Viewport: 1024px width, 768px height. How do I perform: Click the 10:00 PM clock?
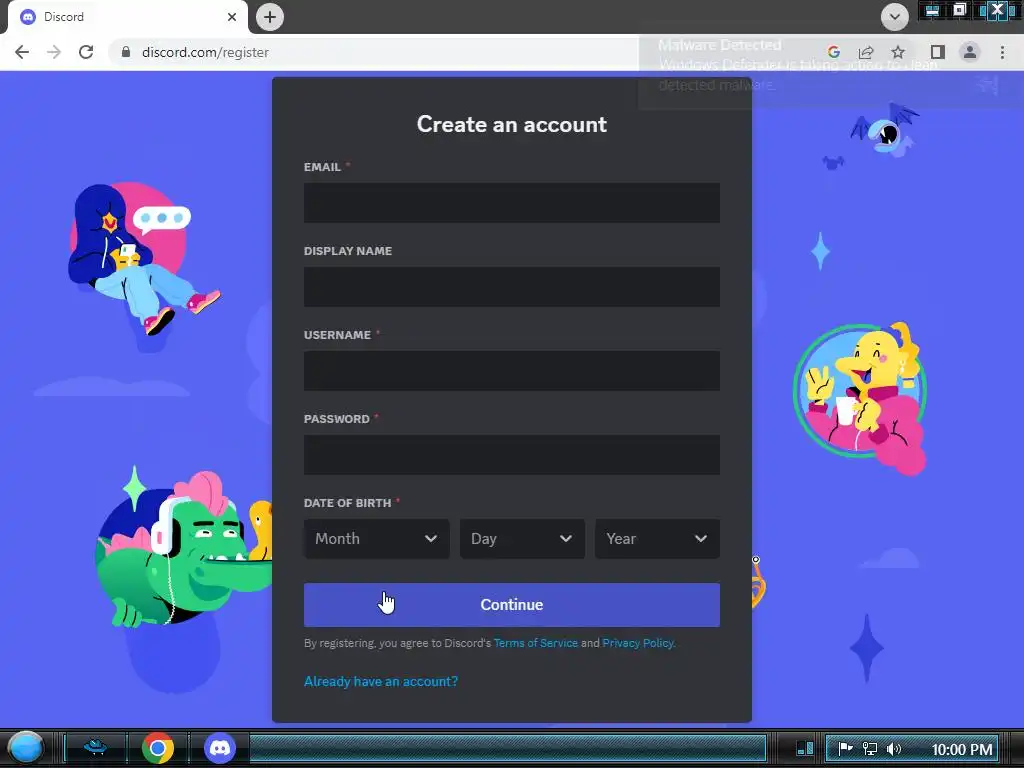coord(961,750)
